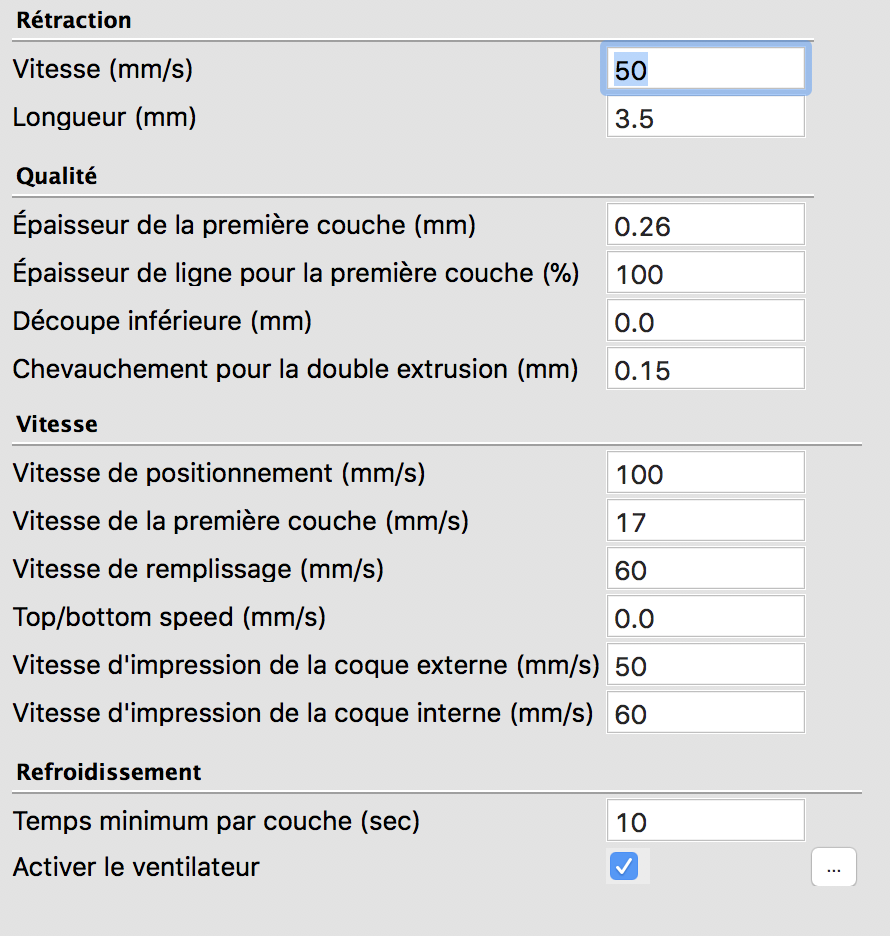Click the Rétraction section header

click(74, 21)
